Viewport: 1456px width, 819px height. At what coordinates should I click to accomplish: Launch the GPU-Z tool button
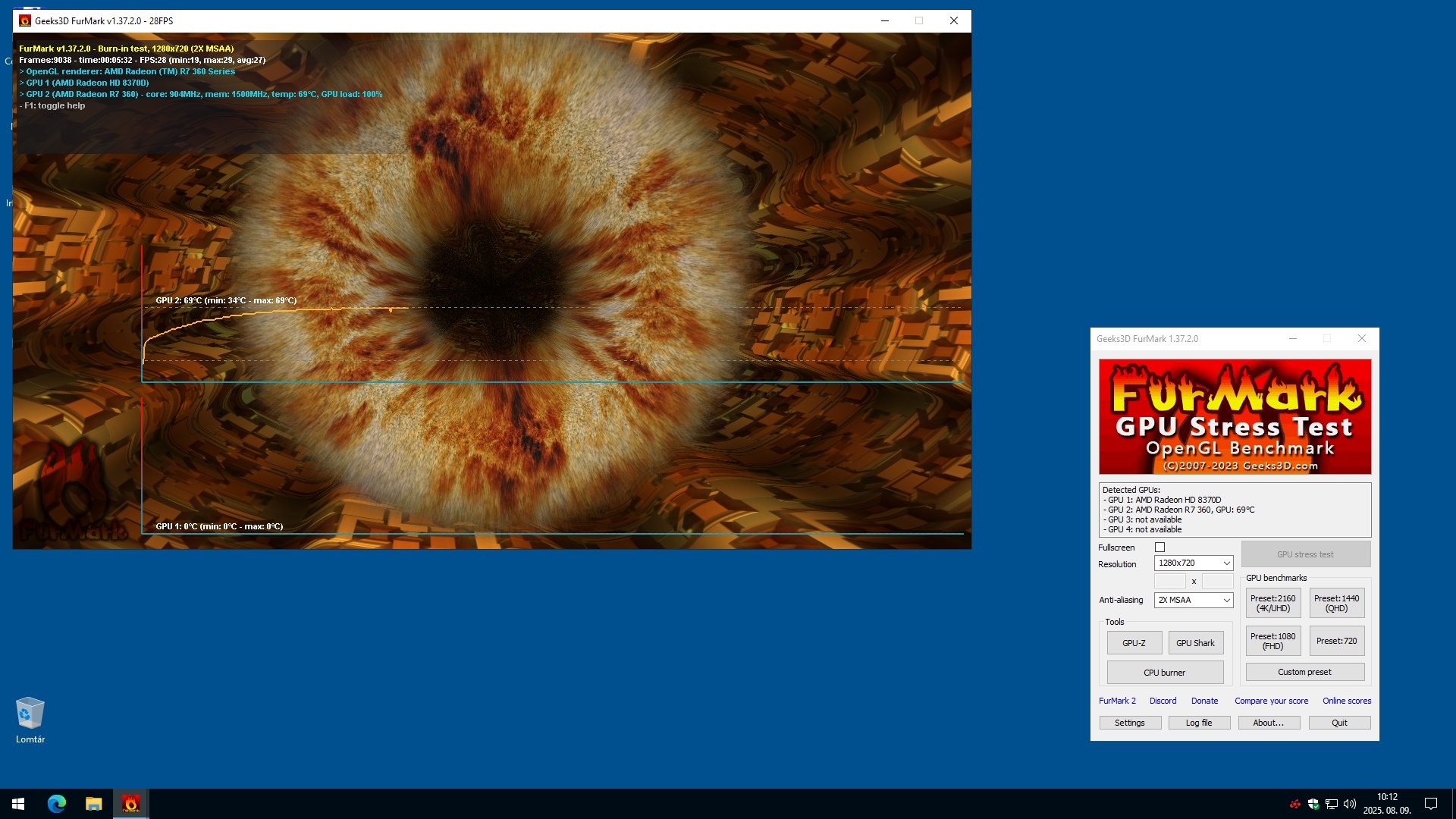[1134, 643]
